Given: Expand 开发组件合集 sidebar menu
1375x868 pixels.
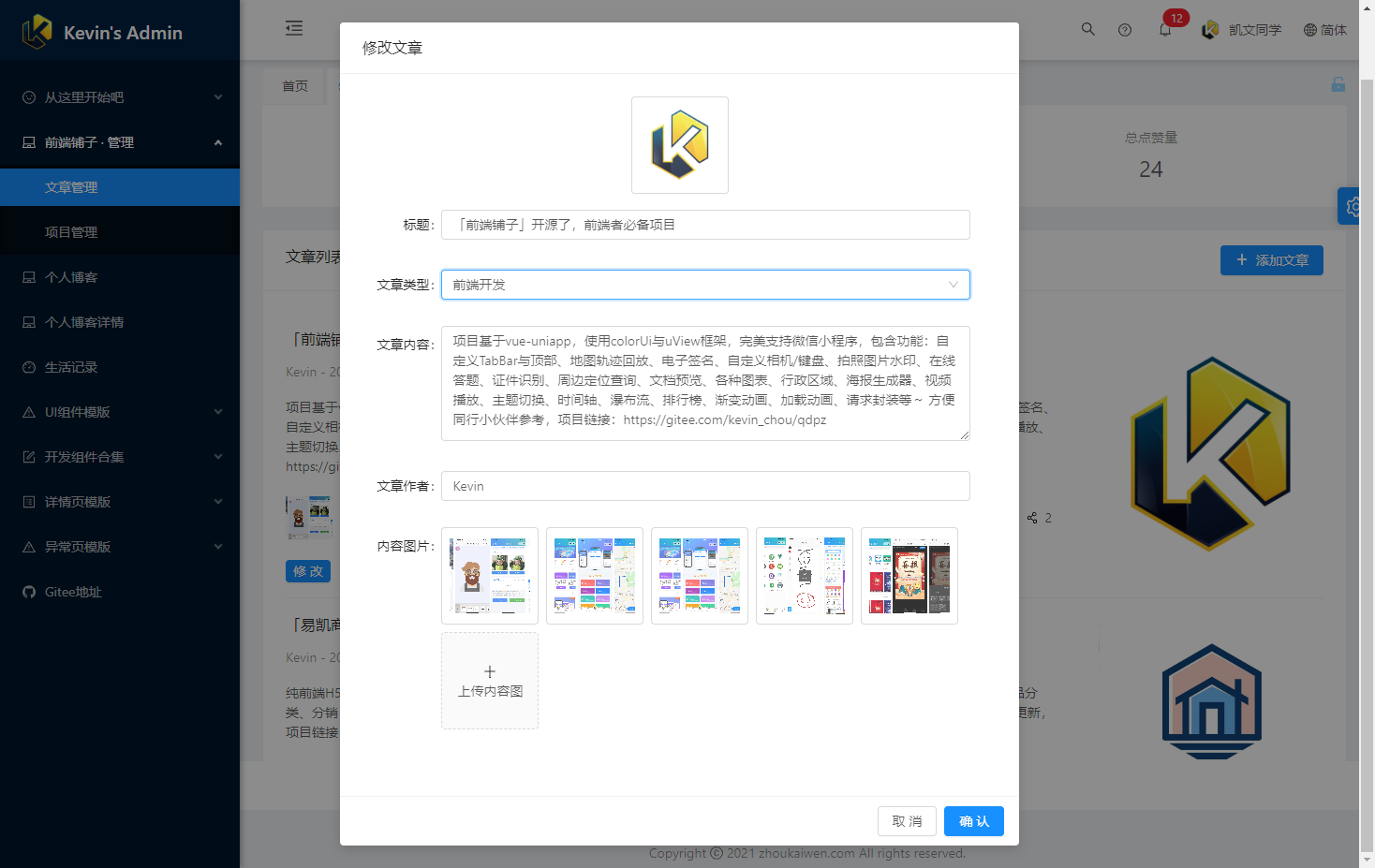Looking at the screenshot, I should [x=120, y=457].
